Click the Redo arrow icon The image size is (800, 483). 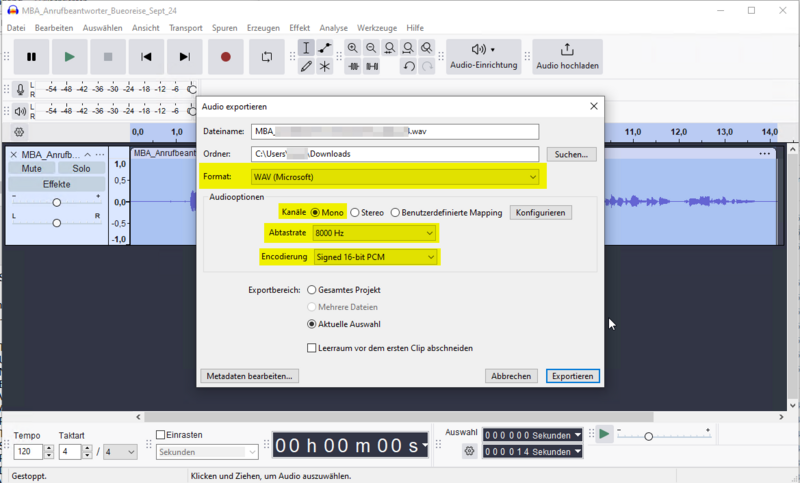click(x=427, y=66)
